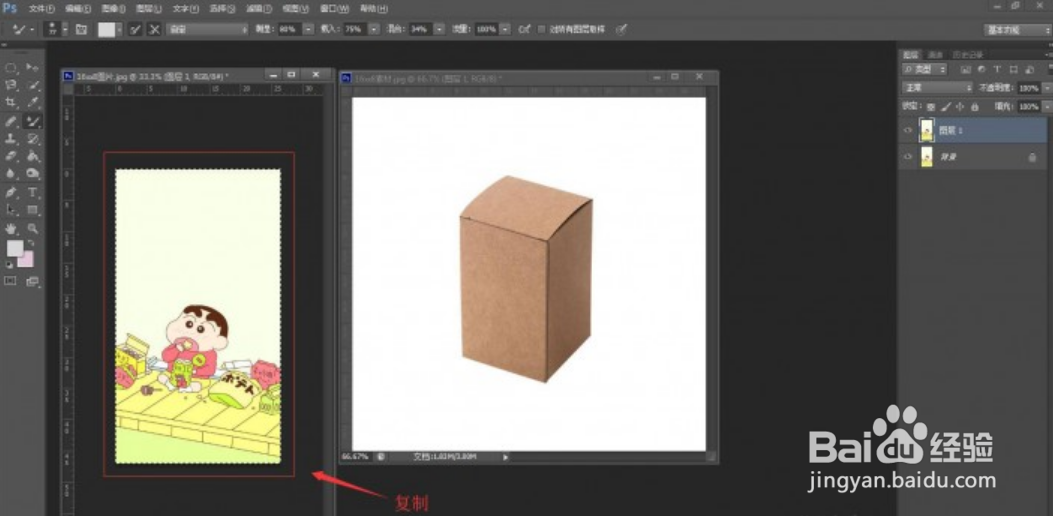Toggle pressure for size icon
1053x516 pixels.
coord(622,30)
